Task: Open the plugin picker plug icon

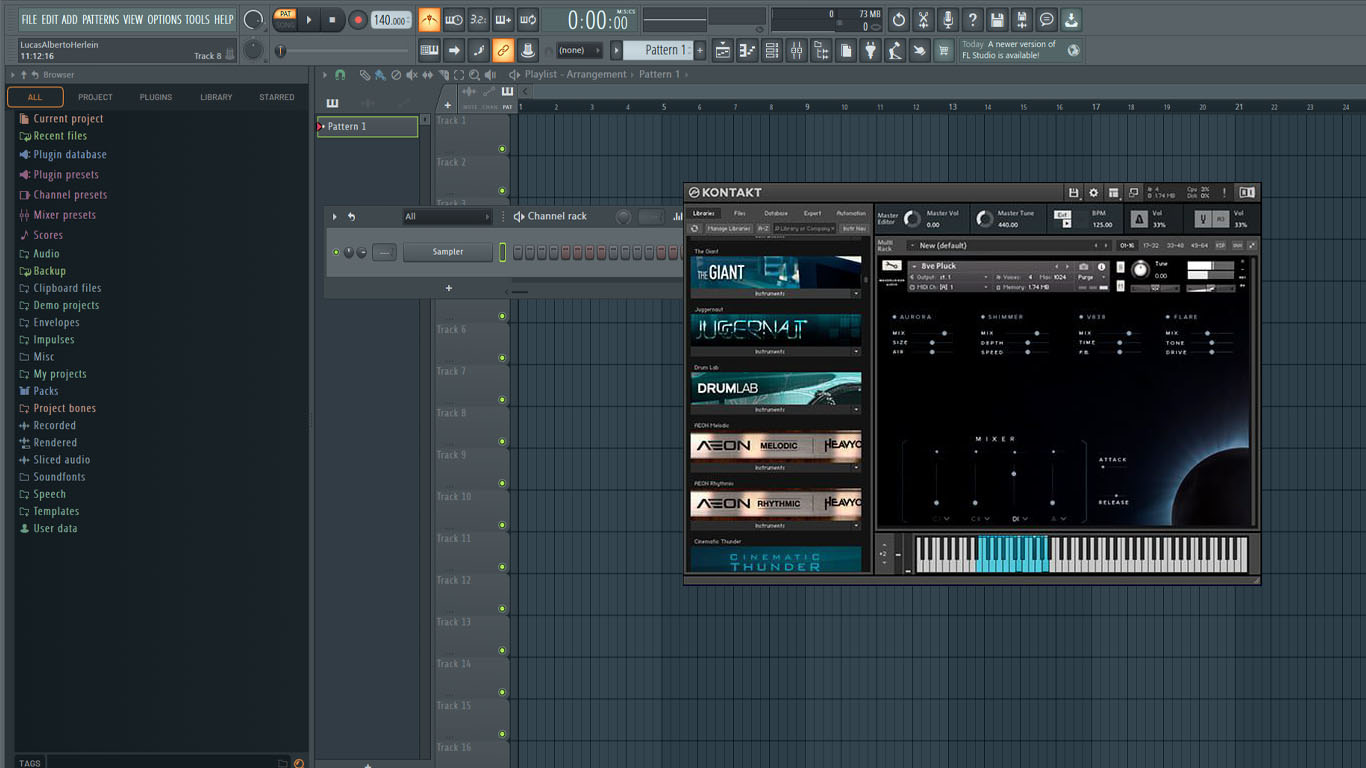Action: pos(871,50)
